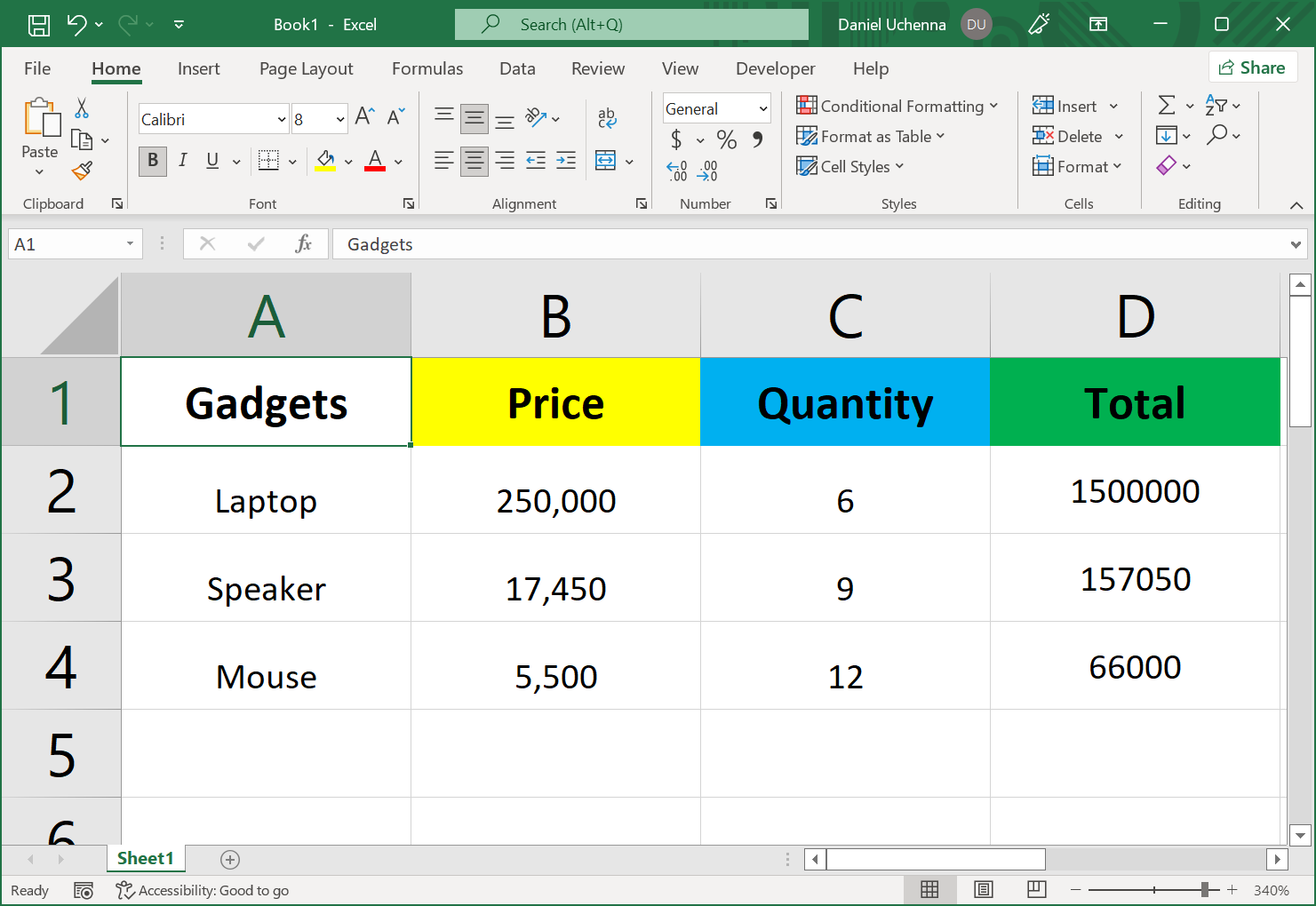The width and height of the screenshot is (1316, 906).
Task: Select the Wrap Text icon
Action: [x=607, y=116]
